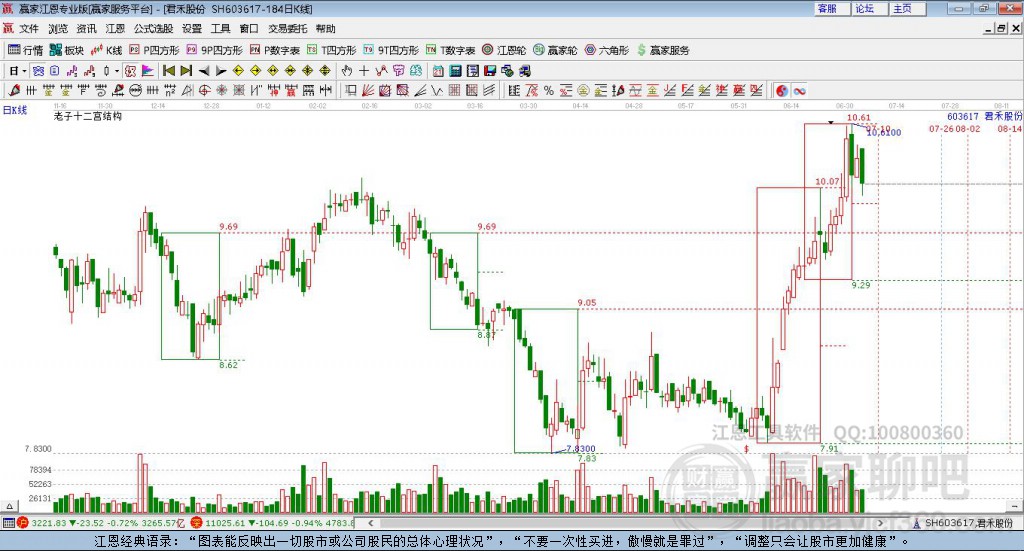This screenshot has height=551, width=1024.
Task: Click the calendar icon in toolbar
Action: pyautogui.click(x=438, y=71)
